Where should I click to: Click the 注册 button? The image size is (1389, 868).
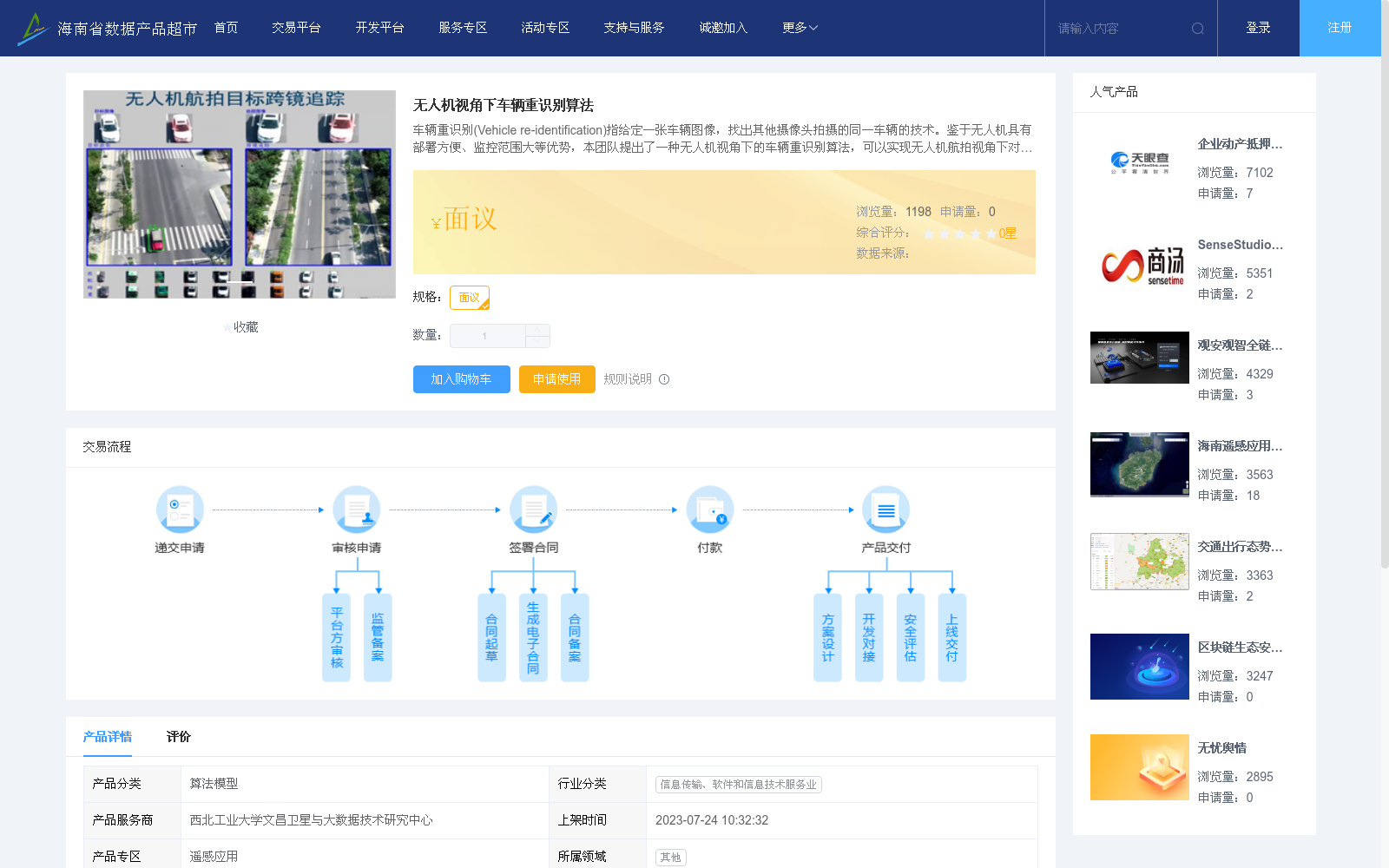coord(1340,28)
